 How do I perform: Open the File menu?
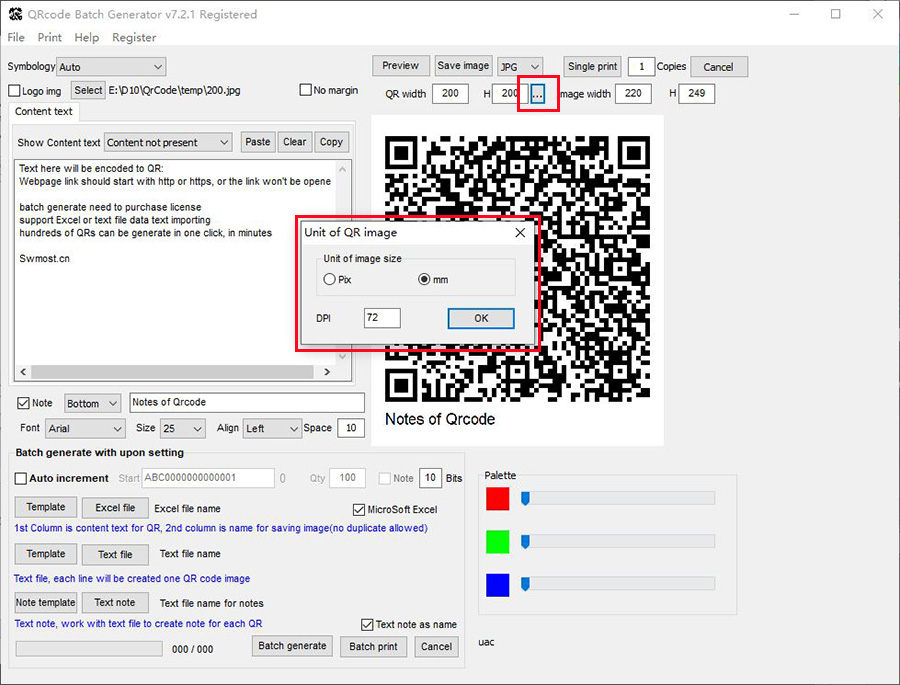point(16,37)
